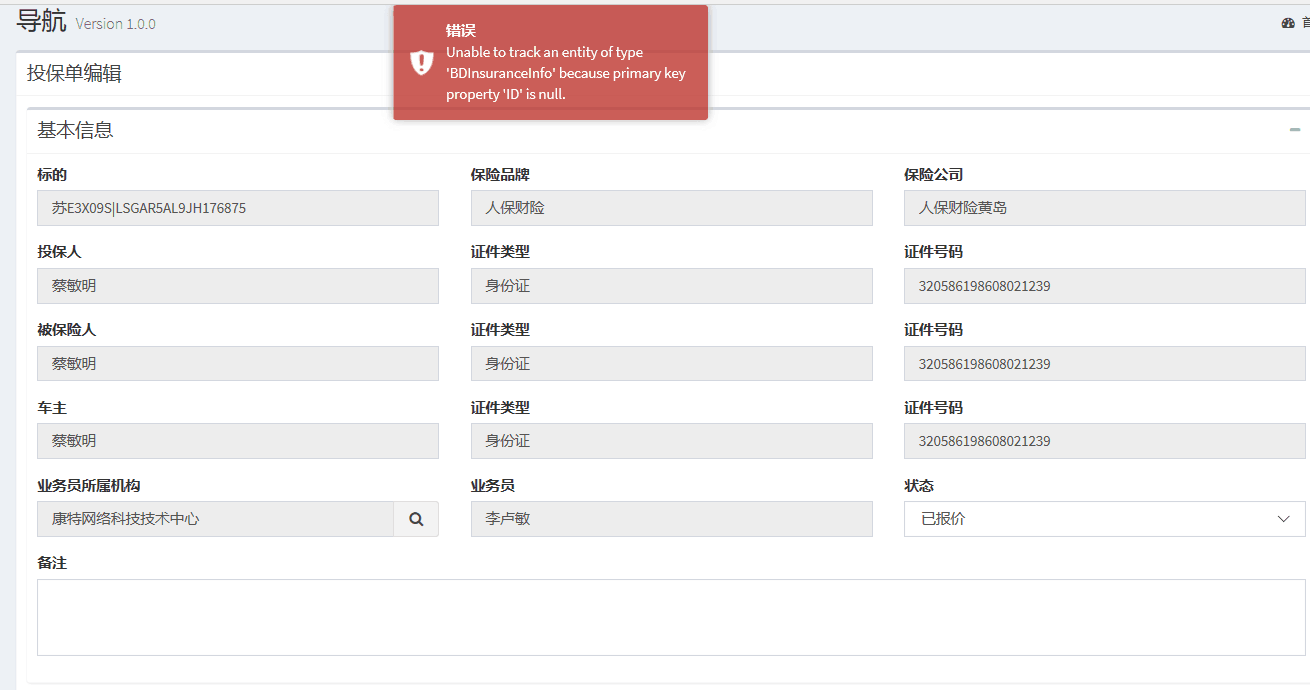Image resolution: width=1310 pixels, height=690 pixels.
Task: Focus the 被保险人 name field
Action: click(x=238, y=364)
